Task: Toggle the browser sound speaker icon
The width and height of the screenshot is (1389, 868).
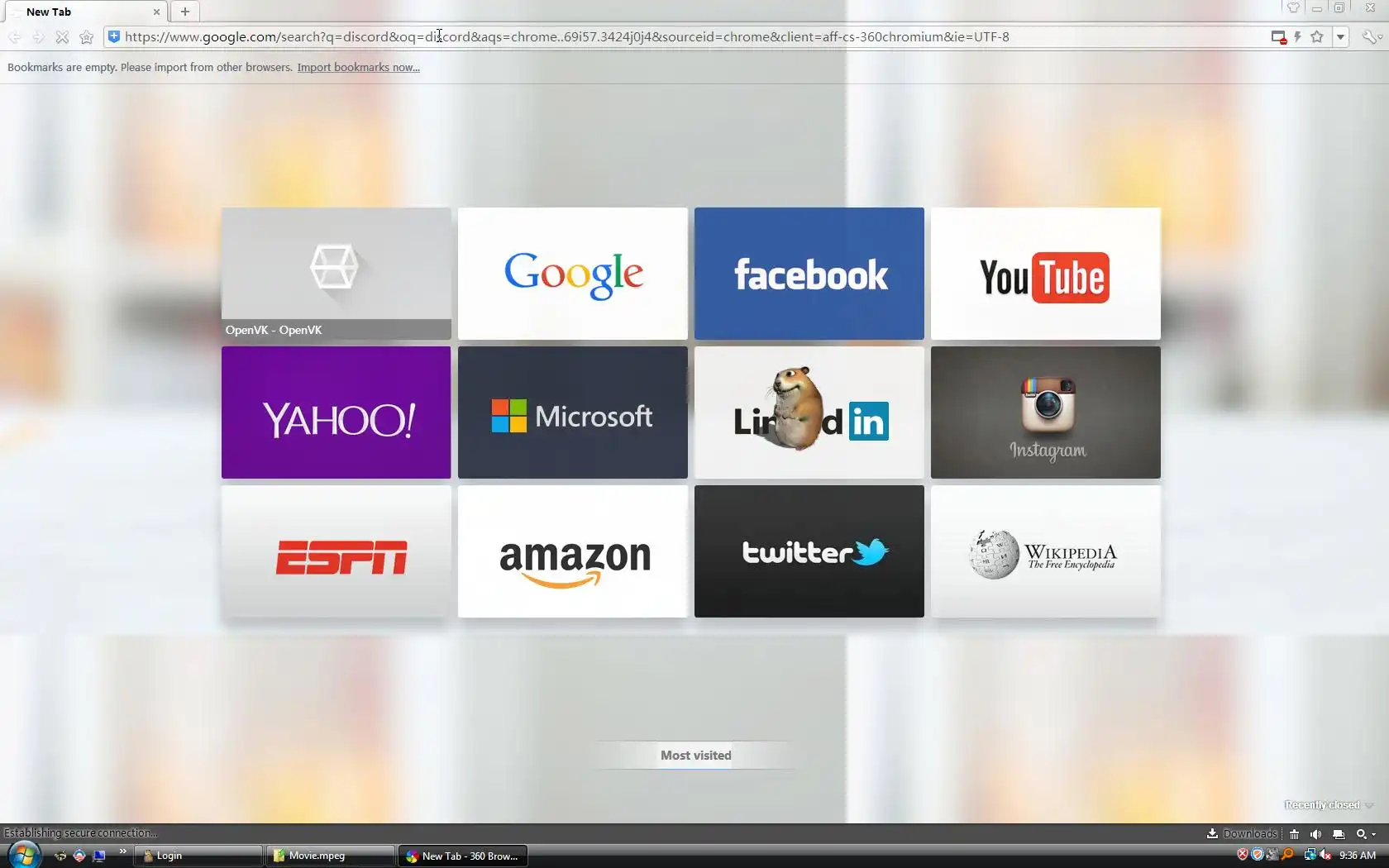Action: 1316,834
